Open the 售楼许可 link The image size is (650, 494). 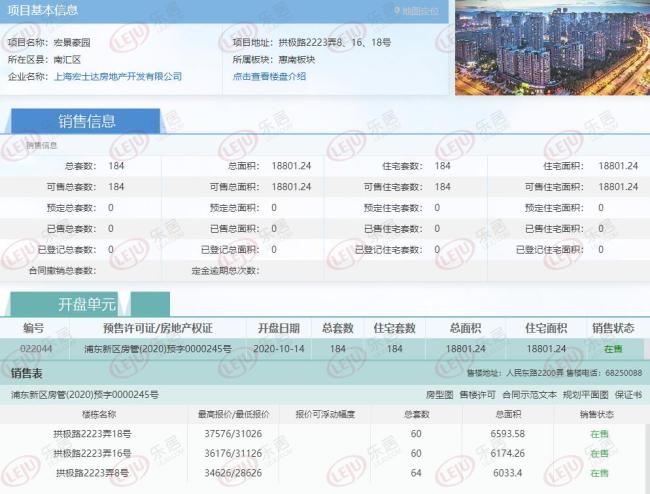(x=477, y=395)
